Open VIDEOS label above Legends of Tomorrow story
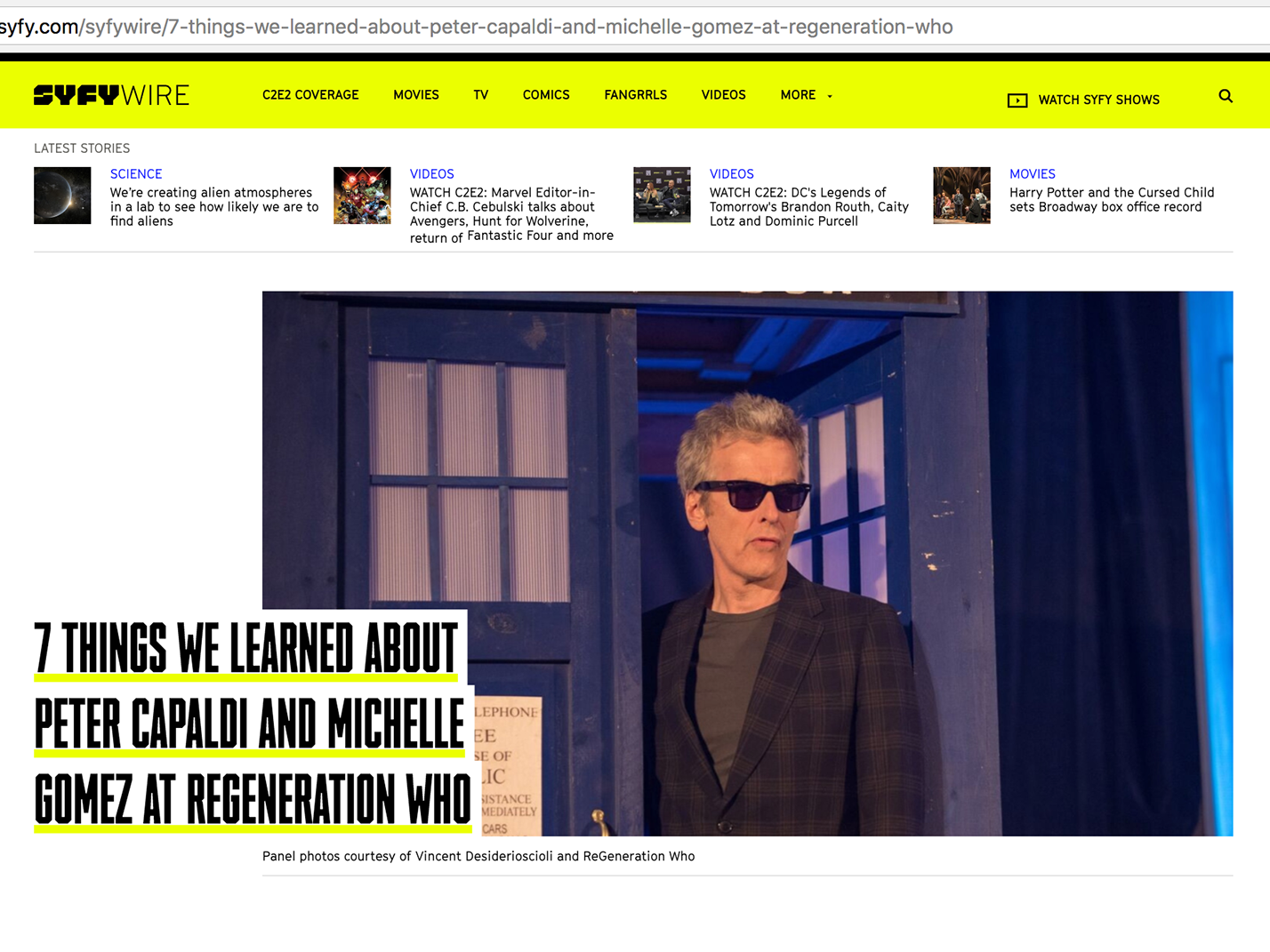 [732, 174]
